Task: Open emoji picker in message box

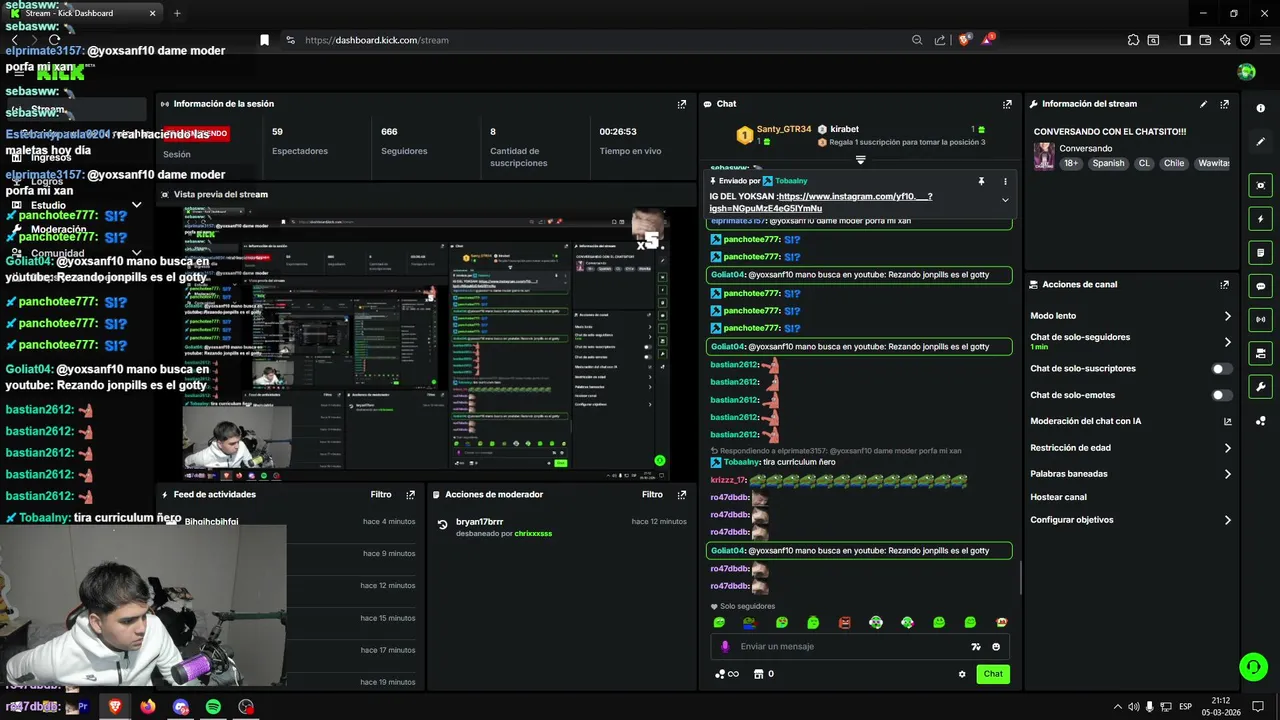Action: point(996,647)
